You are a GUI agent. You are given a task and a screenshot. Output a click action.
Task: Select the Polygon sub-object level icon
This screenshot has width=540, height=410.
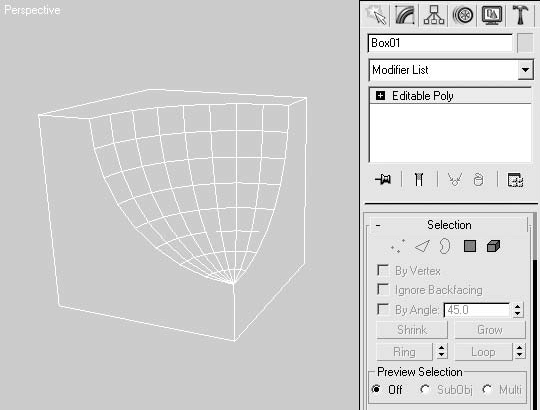point(470,246)
